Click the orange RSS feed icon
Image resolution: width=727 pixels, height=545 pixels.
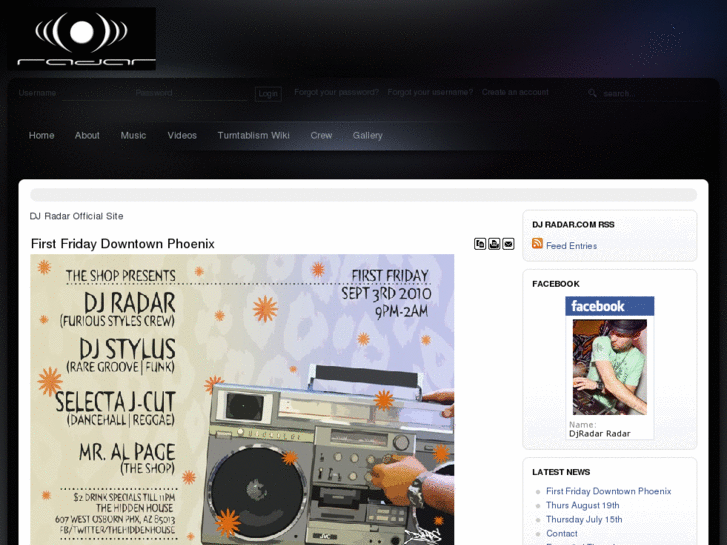[537, 243]
